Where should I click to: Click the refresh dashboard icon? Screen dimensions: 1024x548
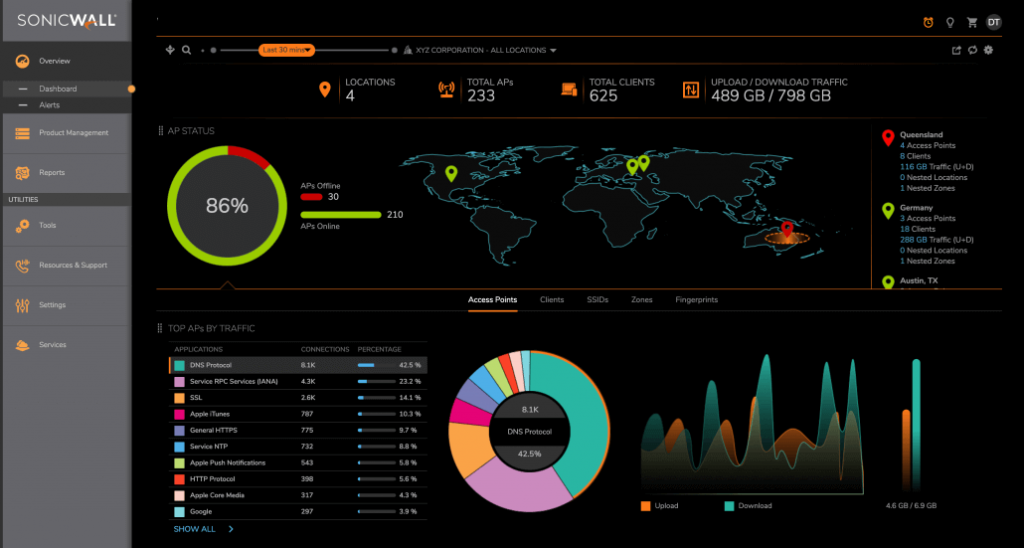[x=972, y=50]
